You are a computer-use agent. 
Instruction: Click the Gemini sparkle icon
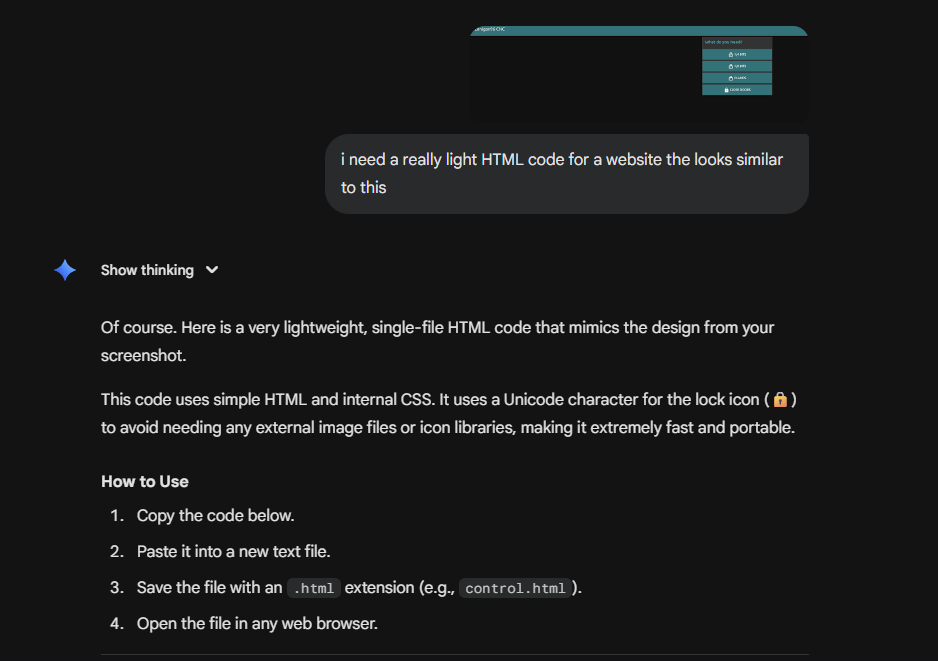[x=65, y=270]
